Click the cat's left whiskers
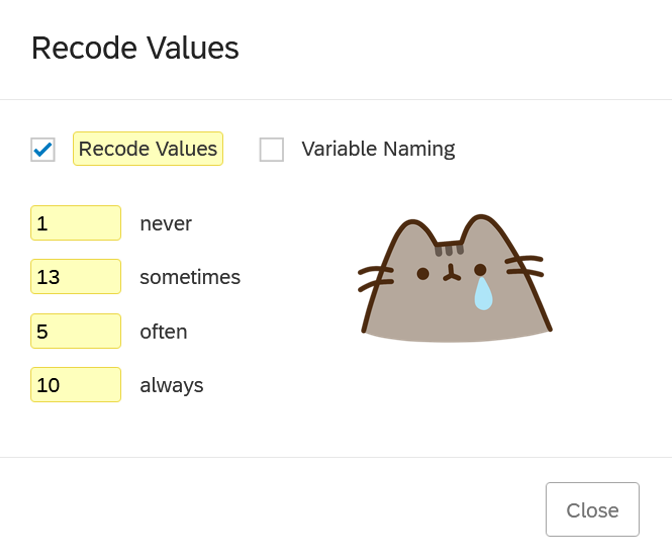Viewport: 672px width, 556px height. pos(376,276)
